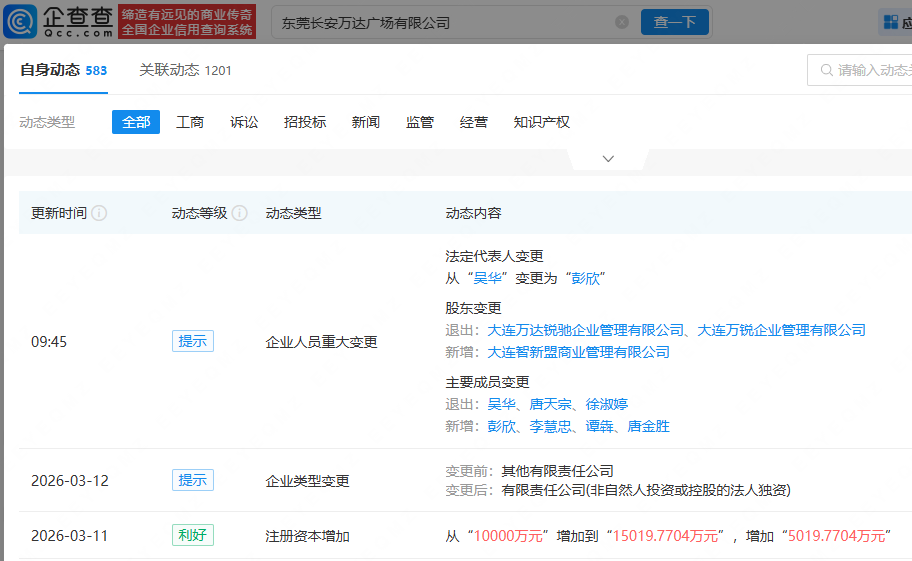Click the company name search field
This screenshot has width=912, height=561.
click(440, 22)
